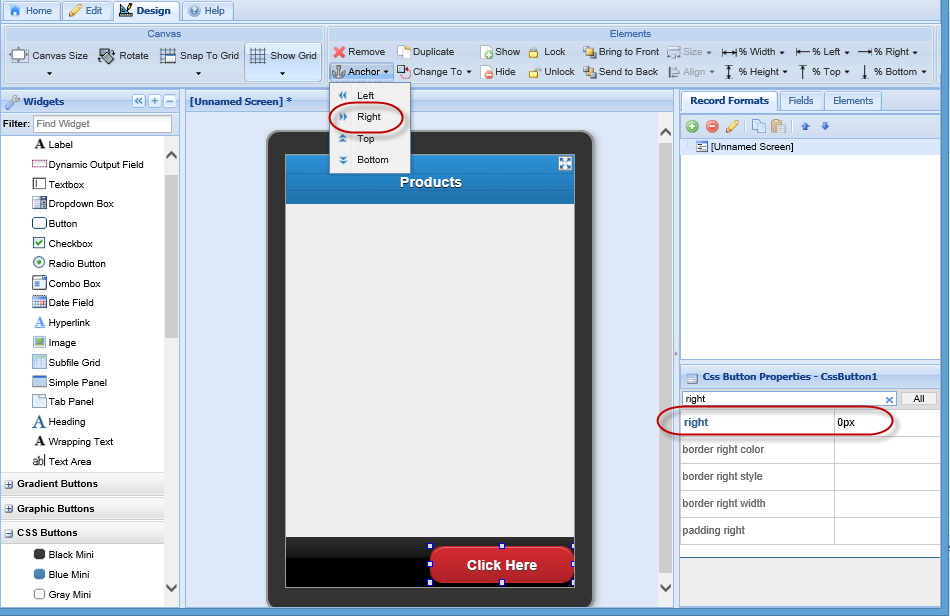950x616 pixels.
Task: Clear the property filter with X icon
Action: click(889, 400)
